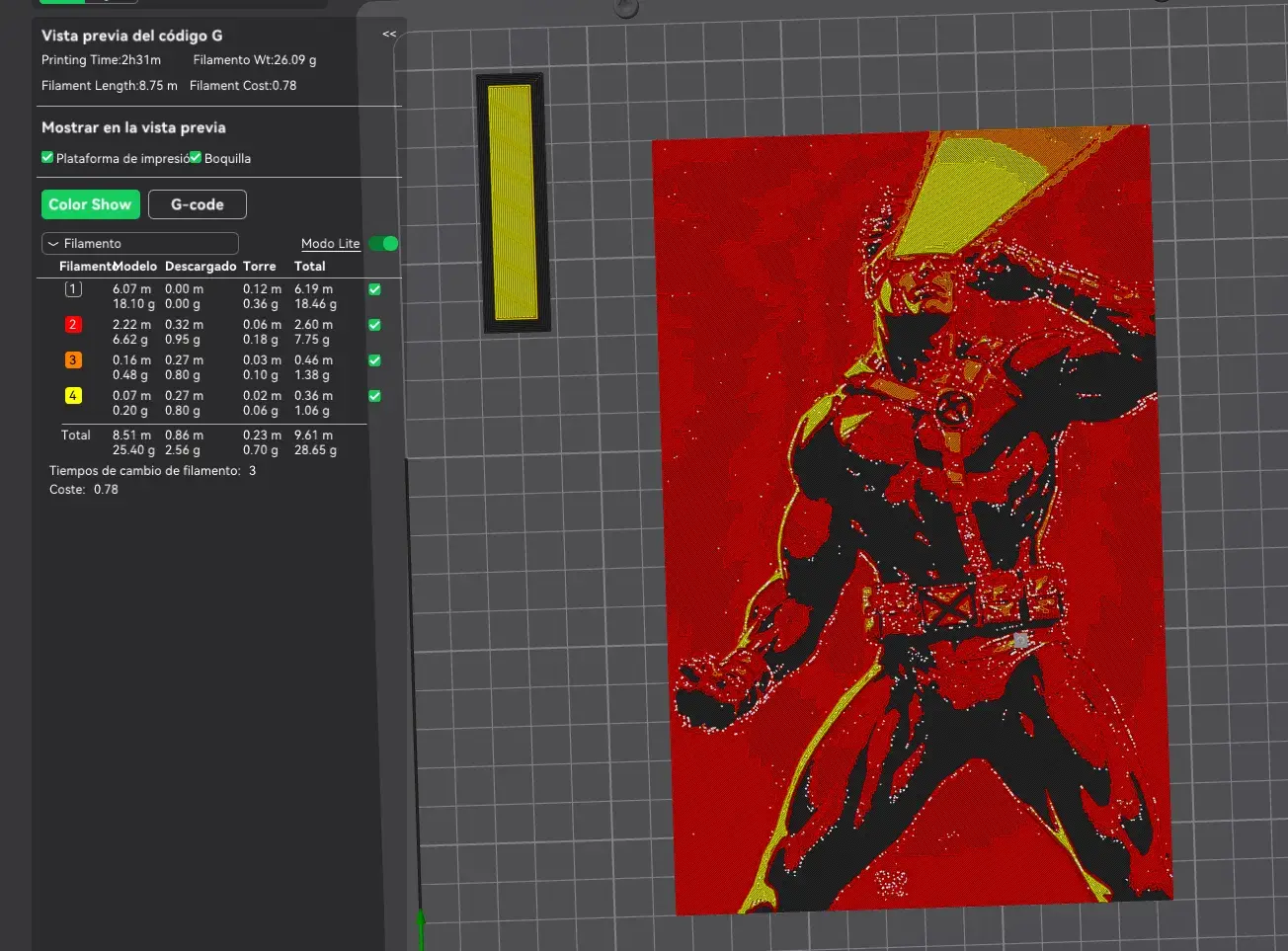
Task: Uncheck visibility for filament 4 row
Action: 375,396
